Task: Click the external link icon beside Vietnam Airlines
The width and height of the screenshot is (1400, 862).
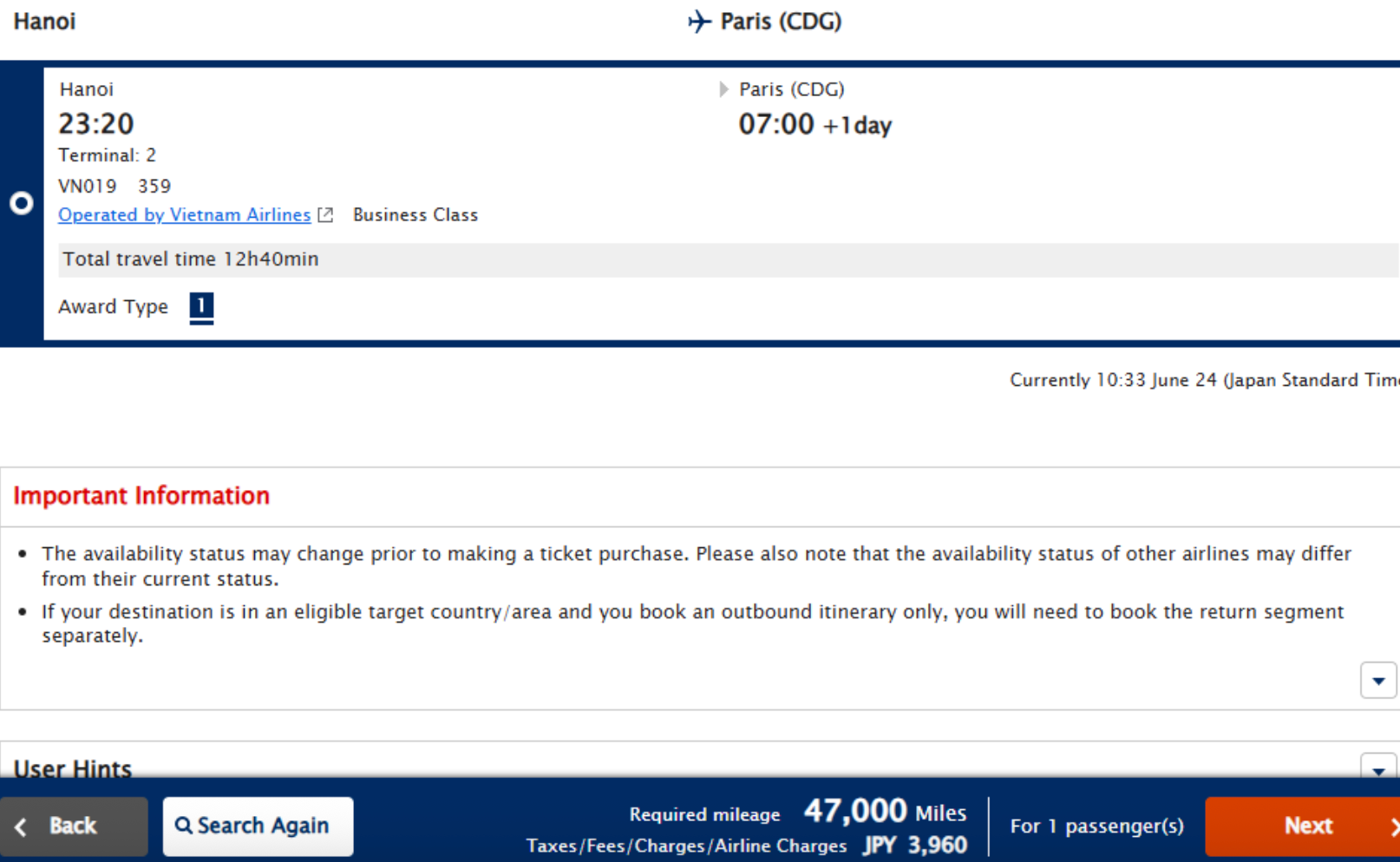Action: click(325, 215)
